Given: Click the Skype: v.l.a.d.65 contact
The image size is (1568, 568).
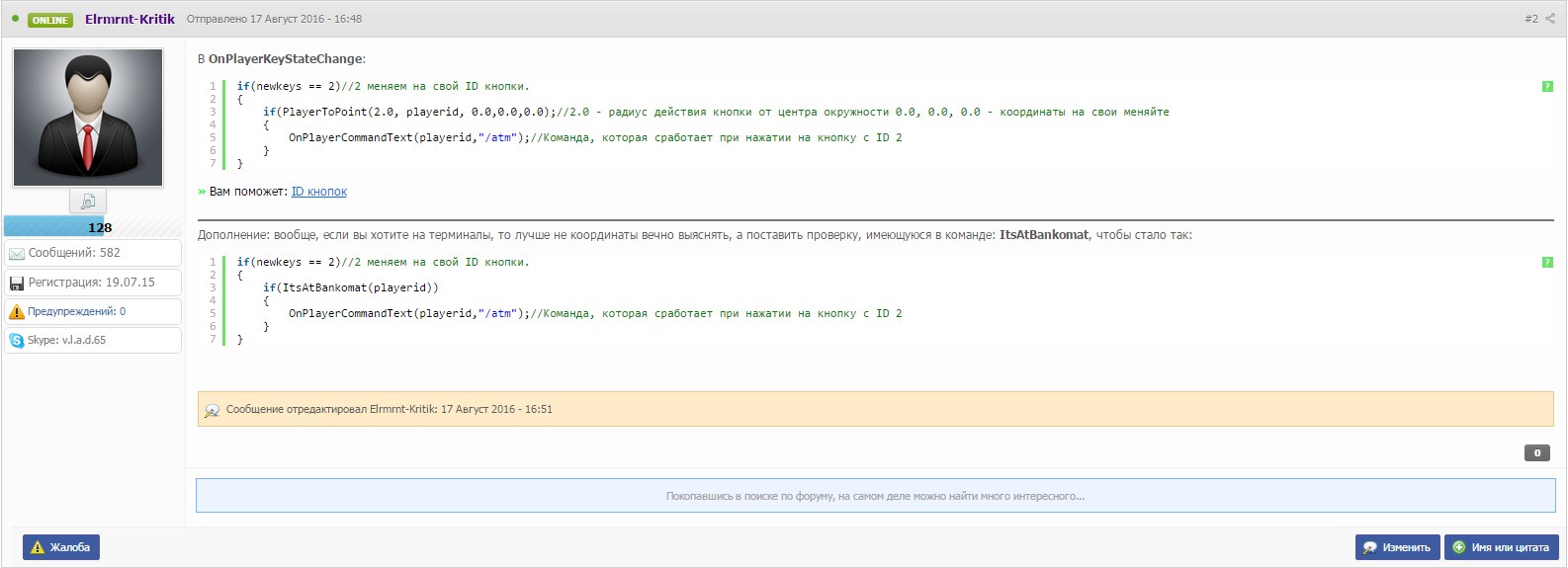Looking at the screenshot, I should click(66, 340).
